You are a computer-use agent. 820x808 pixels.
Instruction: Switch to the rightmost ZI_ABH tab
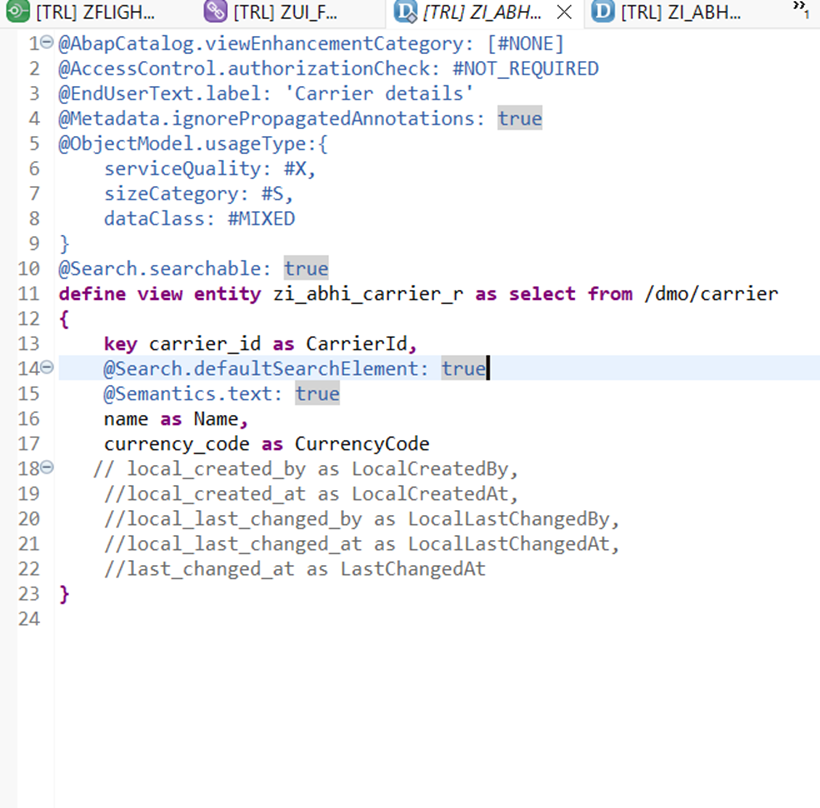point(680,13)
